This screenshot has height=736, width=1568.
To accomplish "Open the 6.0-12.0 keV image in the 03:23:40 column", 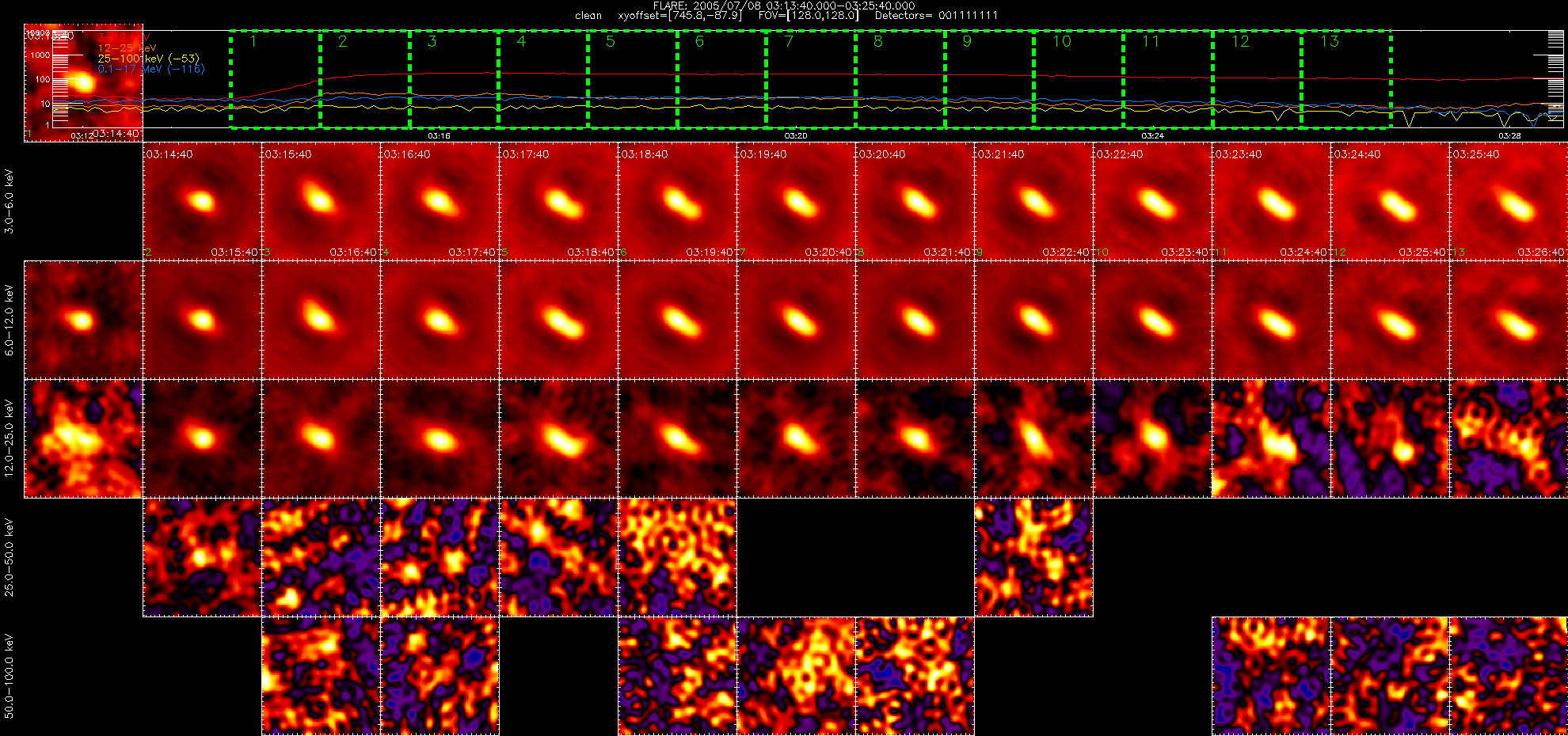I will coord(1271,320).
